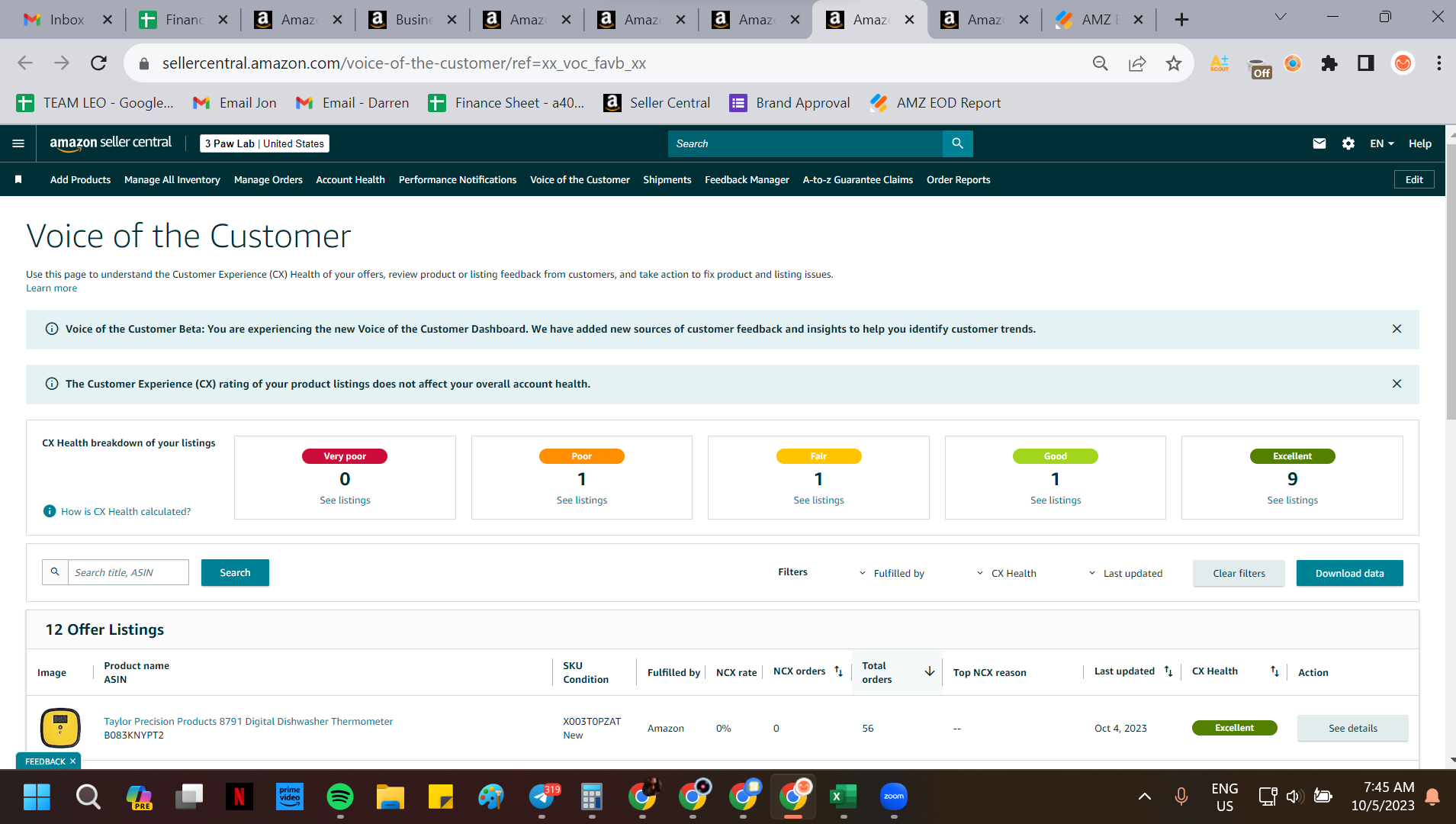Open Manage Orders
Viewport: 1456px width, 824px height.
coord(268,179)
